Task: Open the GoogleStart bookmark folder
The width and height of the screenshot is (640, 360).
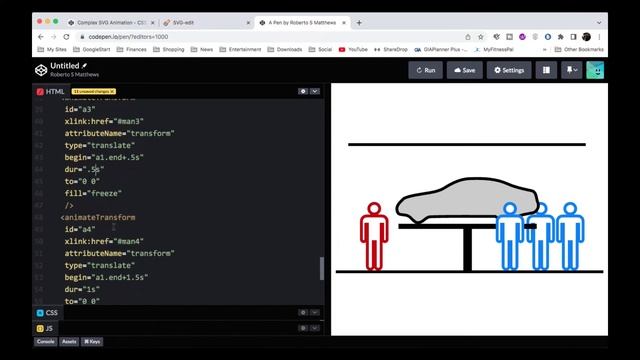Action: click(91, 49)
